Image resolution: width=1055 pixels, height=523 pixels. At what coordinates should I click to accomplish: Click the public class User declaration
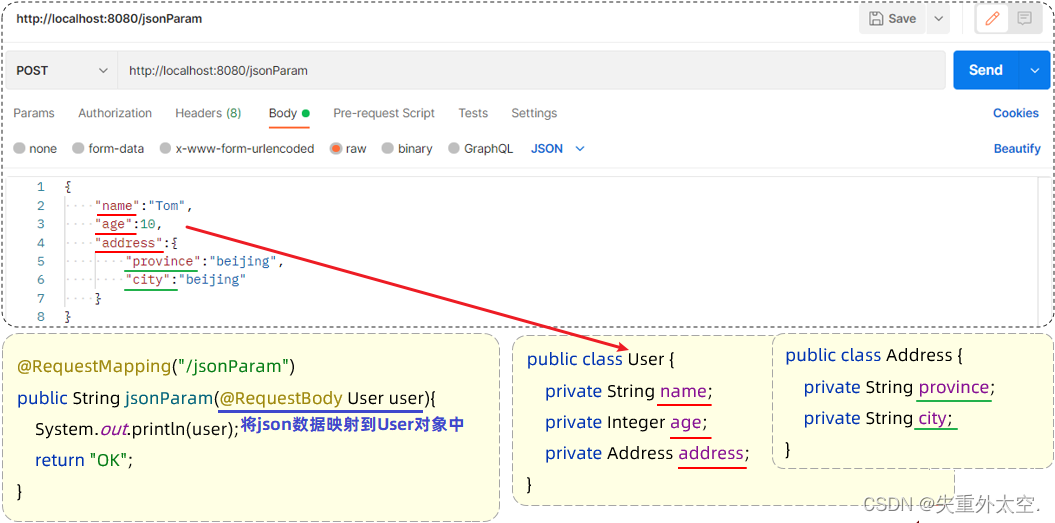(x=600, y=359)
